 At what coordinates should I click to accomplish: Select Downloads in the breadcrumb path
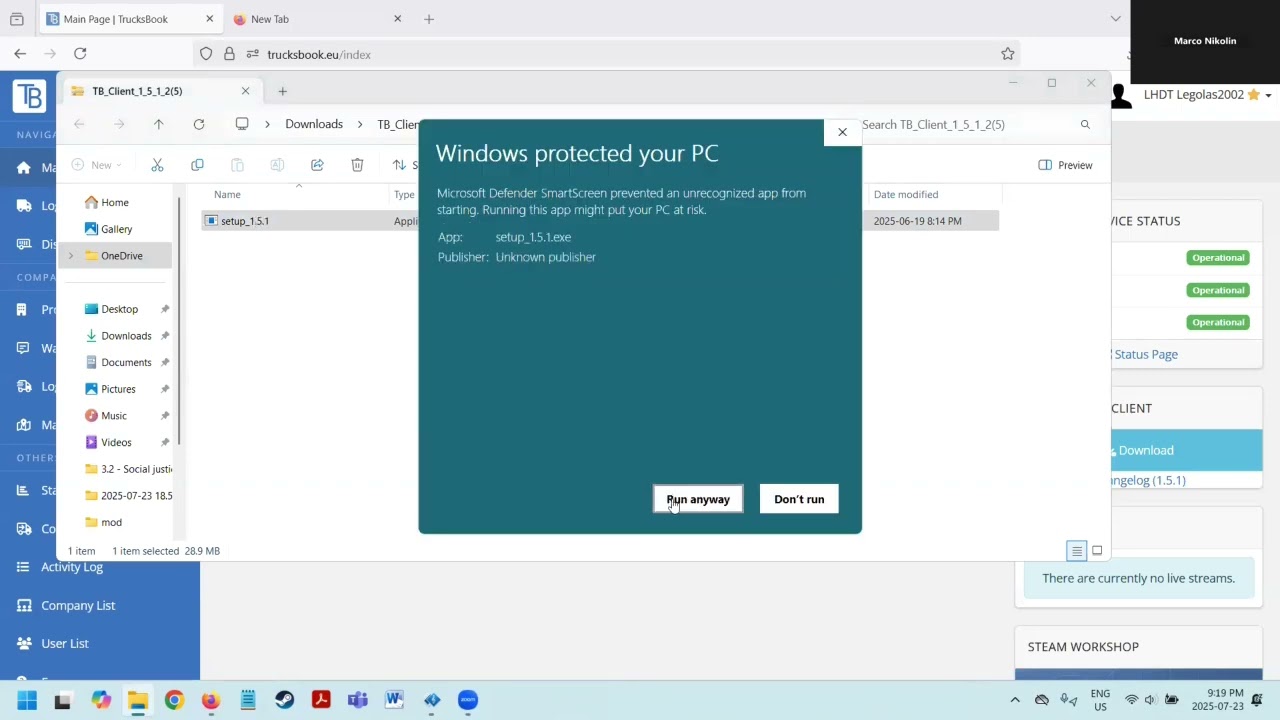[314, 124]
